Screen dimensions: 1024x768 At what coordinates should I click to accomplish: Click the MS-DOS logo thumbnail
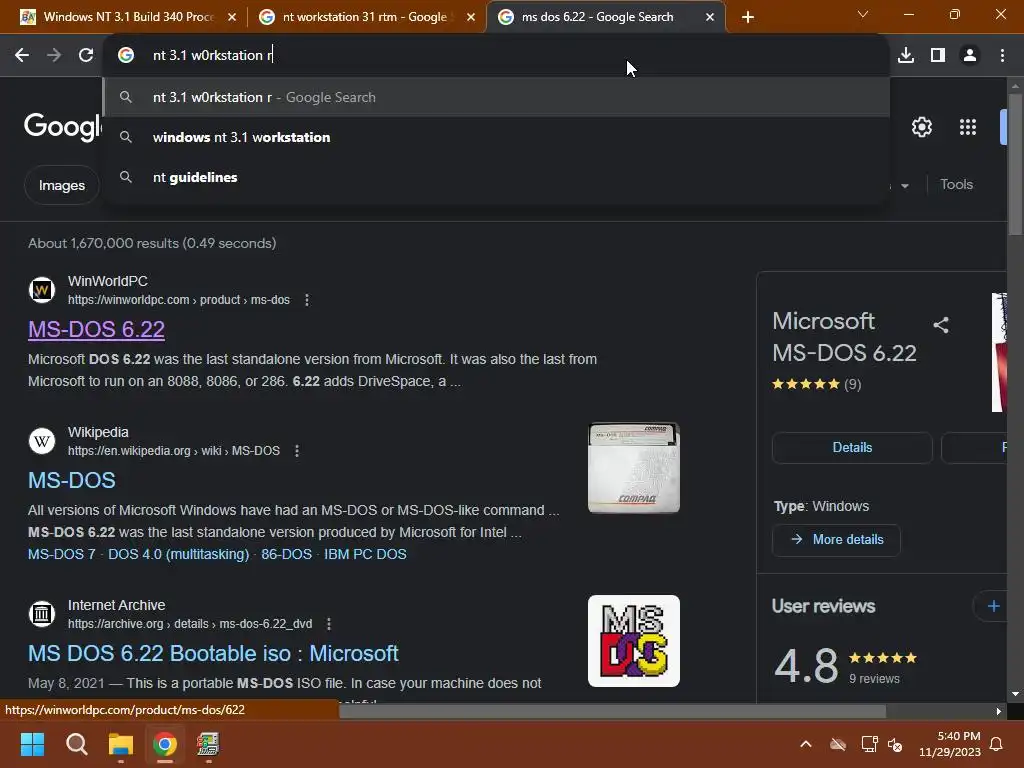[x=633, y=641]
